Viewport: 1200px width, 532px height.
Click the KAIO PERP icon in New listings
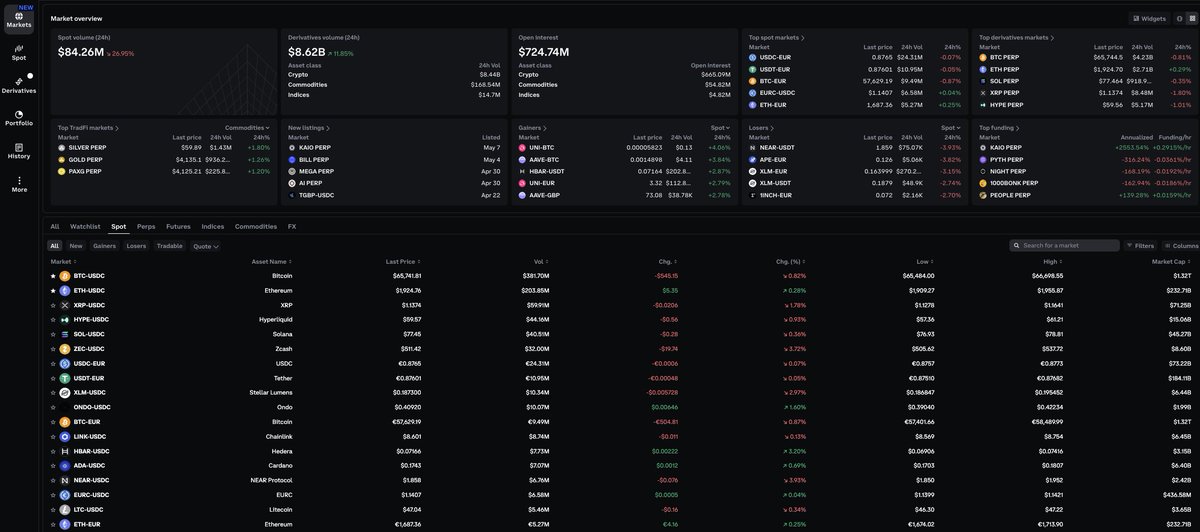[x=292, y=147]
